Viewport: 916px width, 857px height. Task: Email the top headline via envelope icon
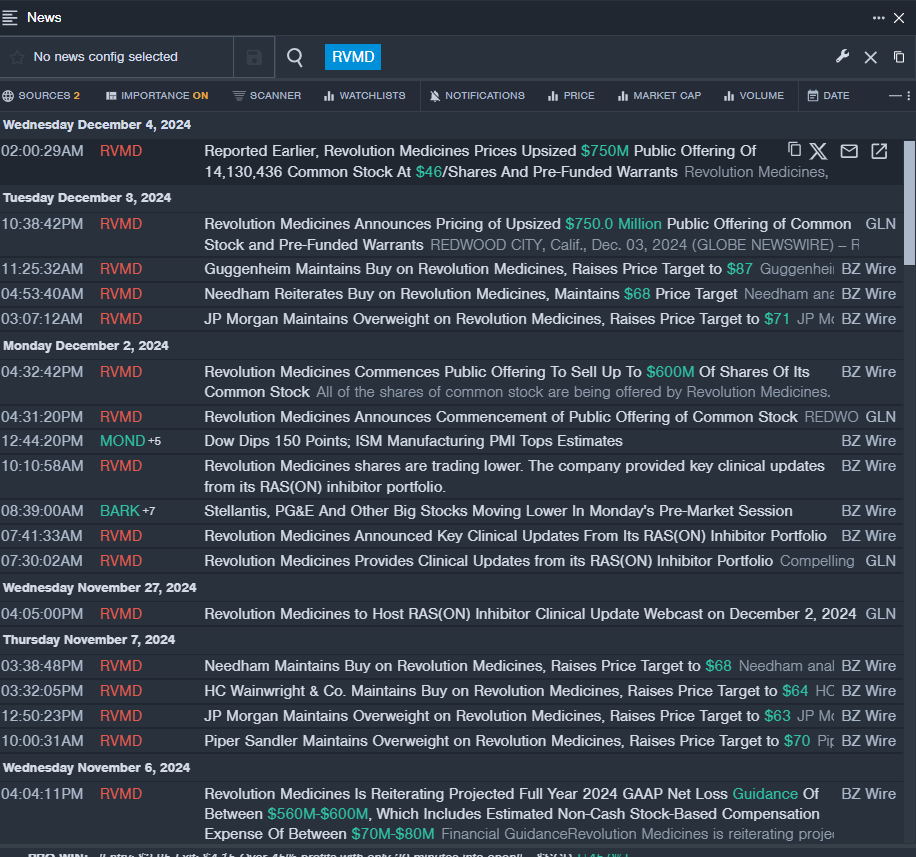point(849,151)
